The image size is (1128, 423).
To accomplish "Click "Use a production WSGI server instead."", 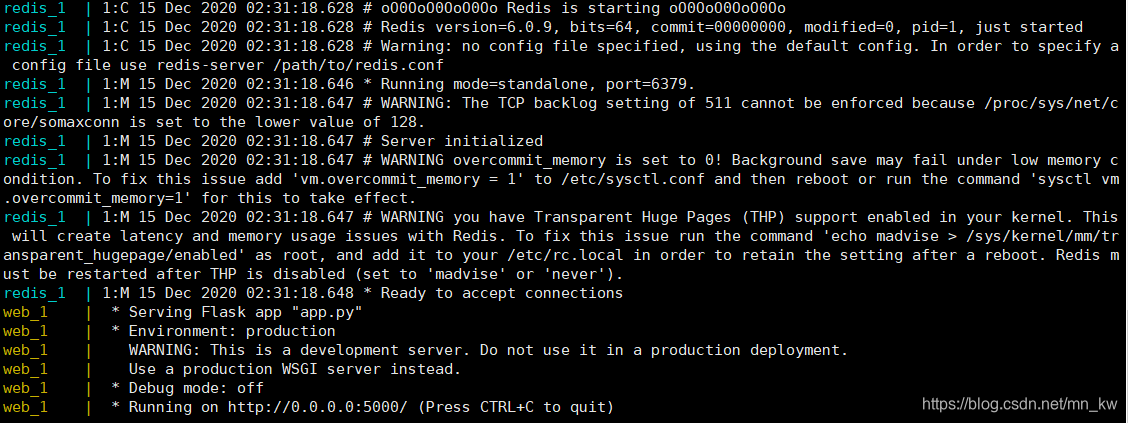I will coord(294,369).
